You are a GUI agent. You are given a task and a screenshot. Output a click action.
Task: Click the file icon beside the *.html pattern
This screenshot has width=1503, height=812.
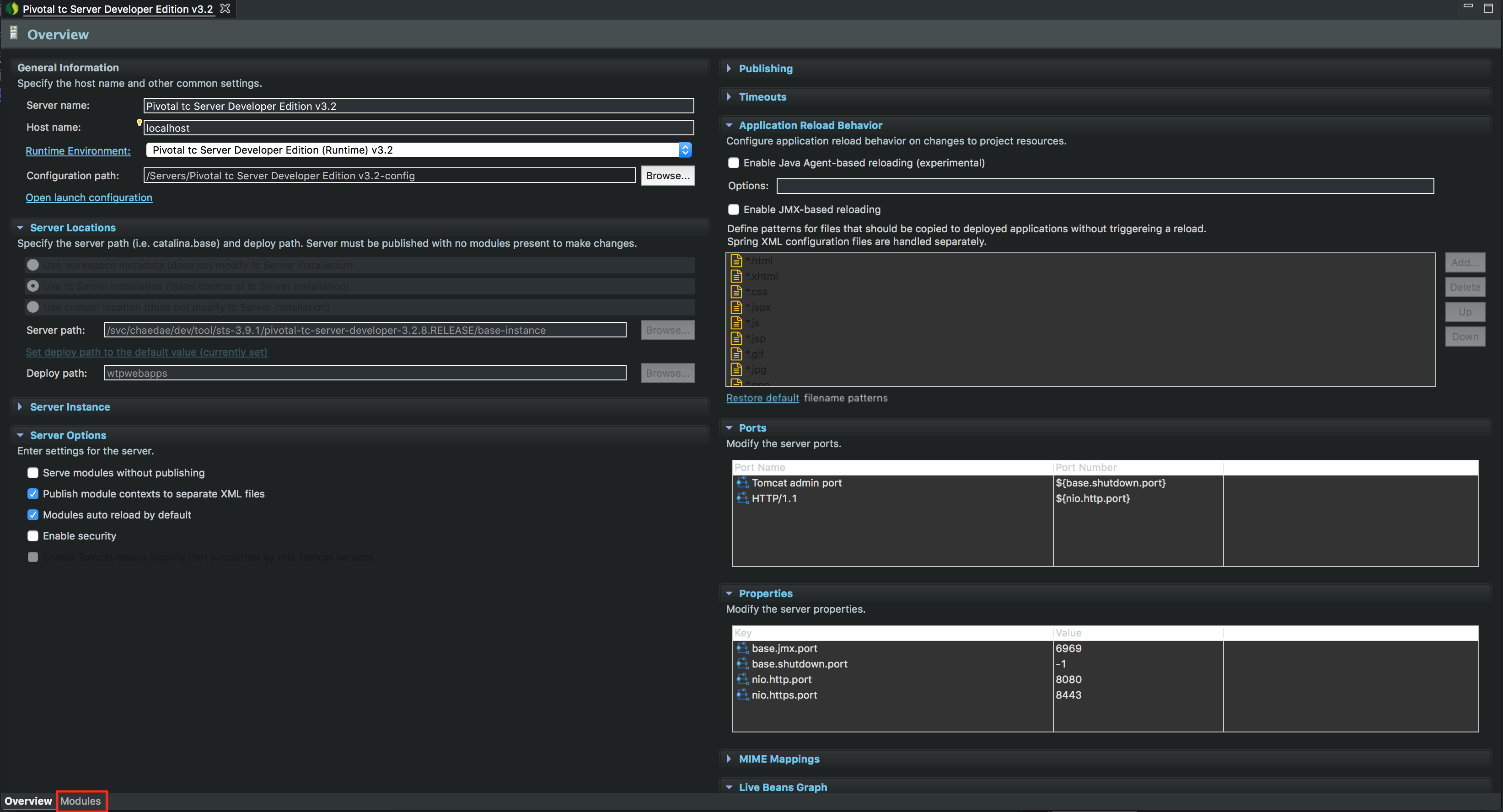click(x=736, y=261)
